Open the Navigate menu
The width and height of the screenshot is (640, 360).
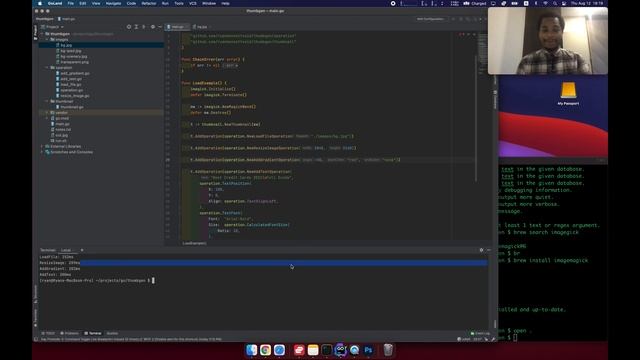[x=113, y=3]
